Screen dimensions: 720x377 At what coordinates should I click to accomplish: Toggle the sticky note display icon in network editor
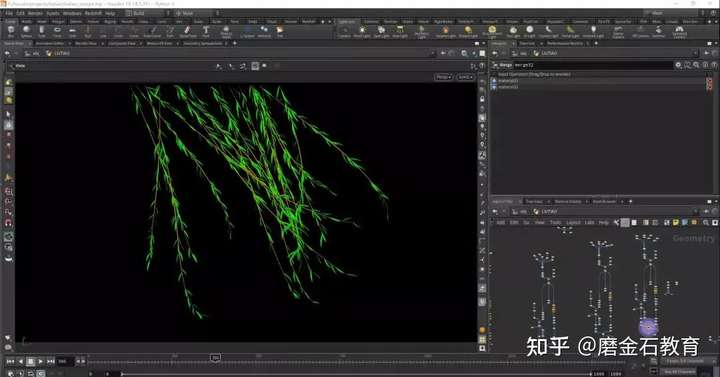pyautogui.click(x=675, y=223)
